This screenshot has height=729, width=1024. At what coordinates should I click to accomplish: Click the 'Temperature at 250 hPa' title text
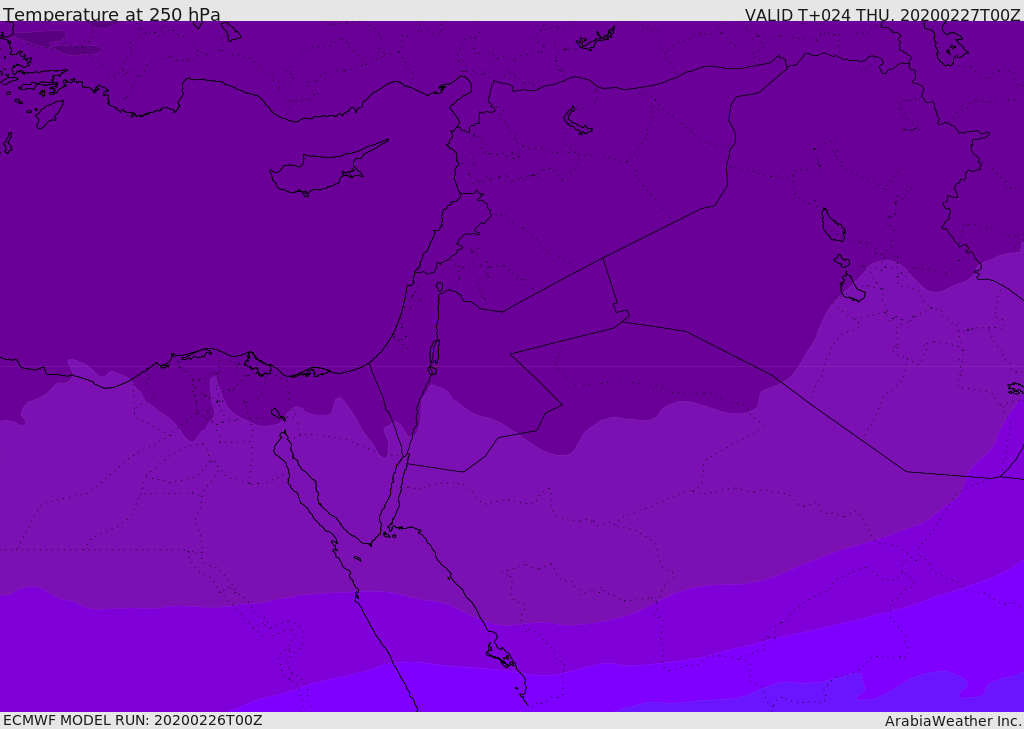[112, 14]
